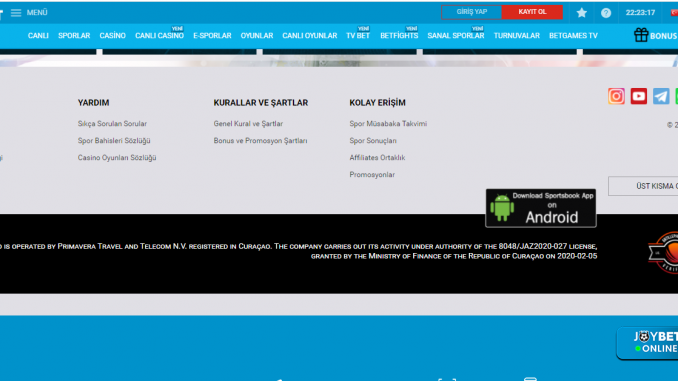Open Genel Kural ve Şartlar link
Screen dimensions: 678x381
point(248,124)
